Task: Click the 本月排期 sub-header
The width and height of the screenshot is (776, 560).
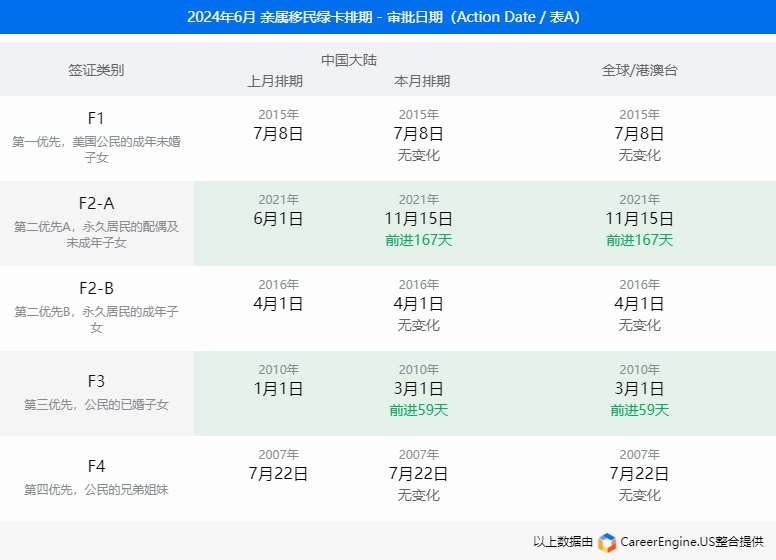Action: [x=422, y=81]
